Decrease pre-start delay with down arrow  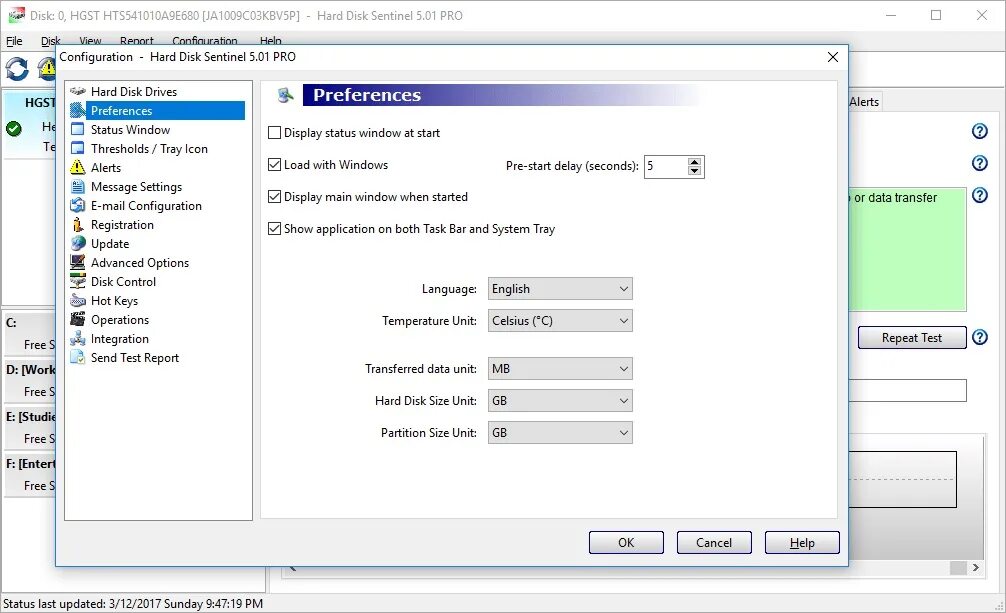pos(694,171)
